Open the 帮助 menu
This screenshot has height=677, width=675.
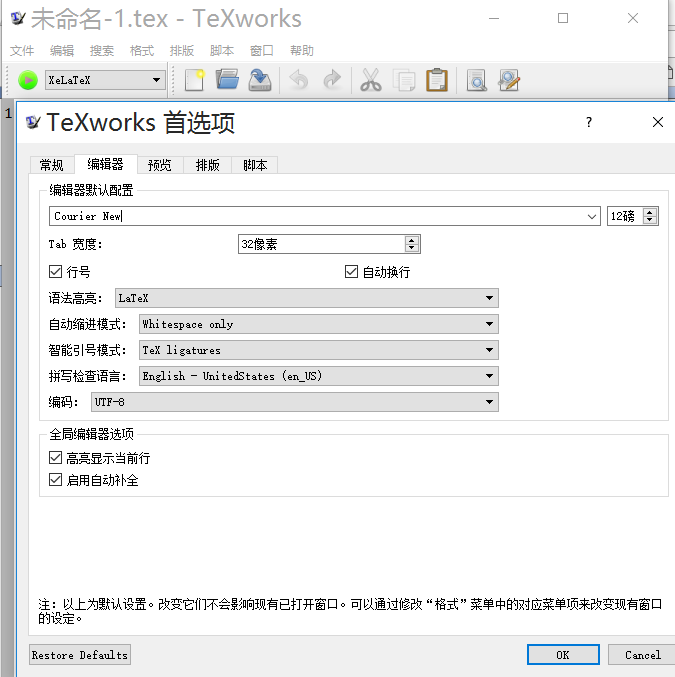pos(302,51)
